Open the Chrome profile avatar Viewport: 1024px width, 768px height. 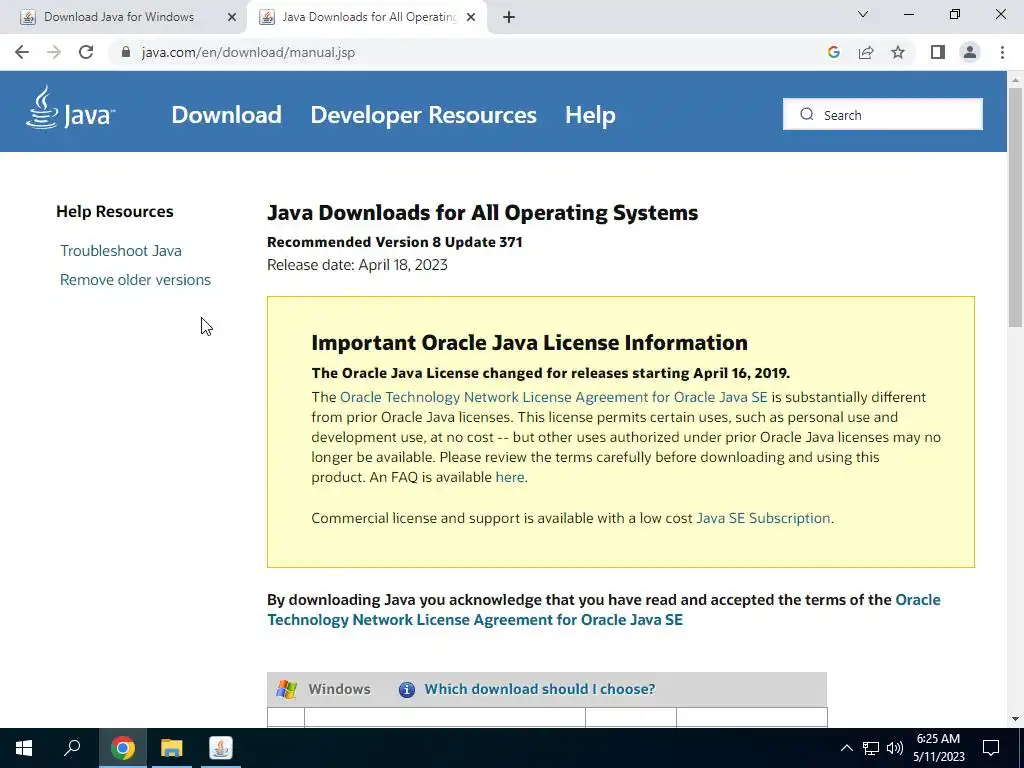970,52
